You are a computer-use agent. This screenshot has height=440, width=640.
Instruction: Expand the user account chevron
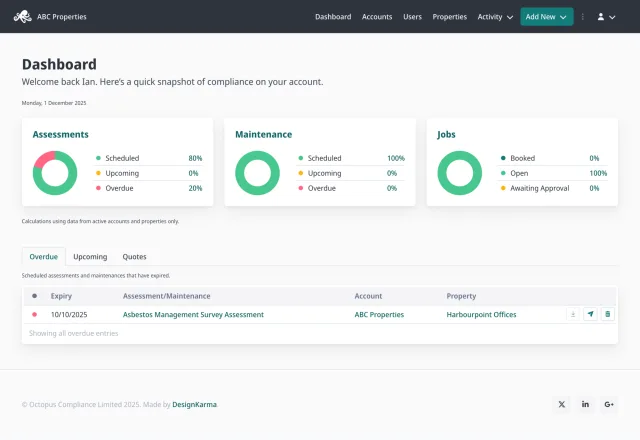click(x=612, y=17)
